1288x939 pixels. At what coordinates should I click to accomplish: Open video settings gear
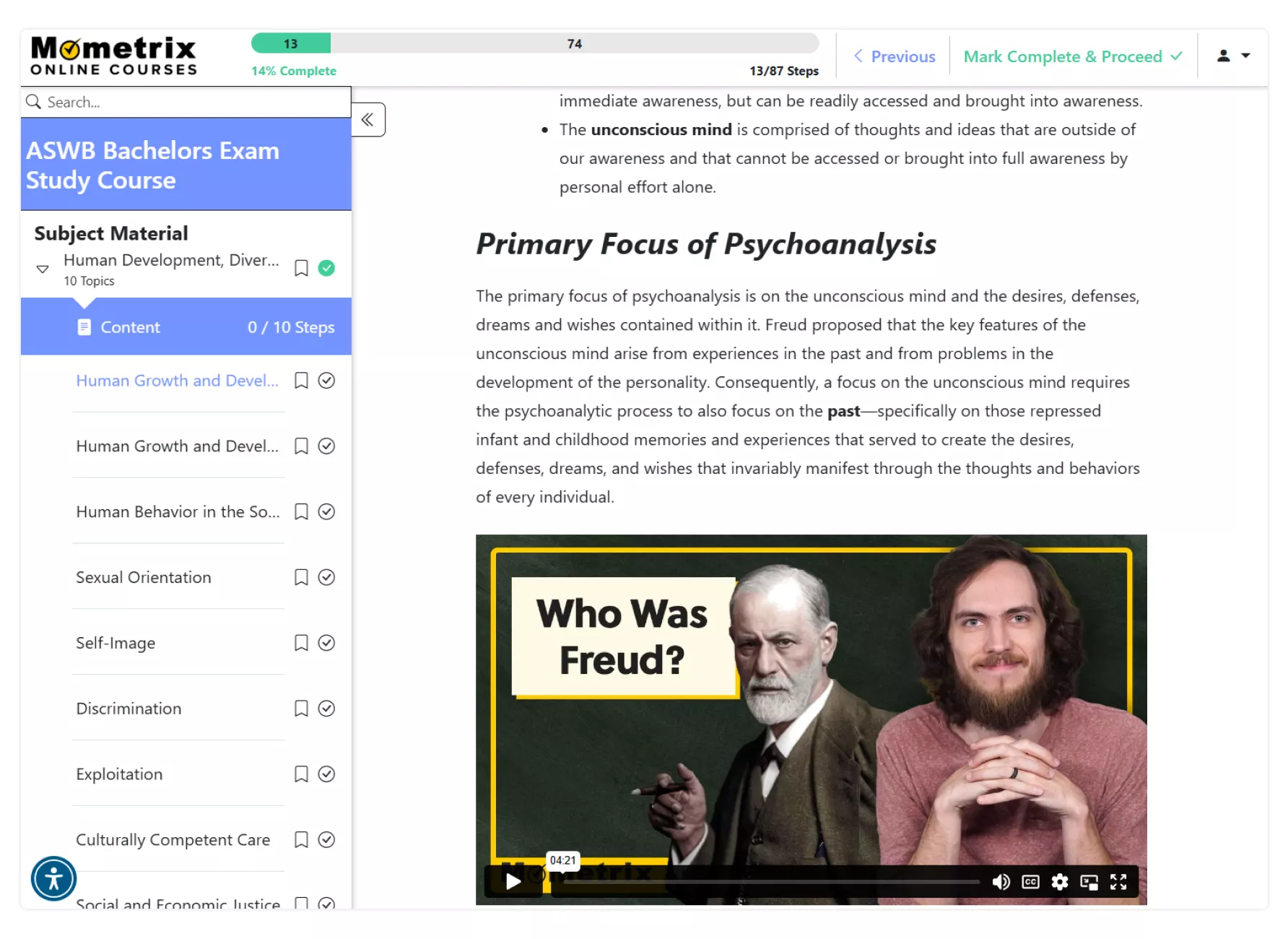[1059, 882]
